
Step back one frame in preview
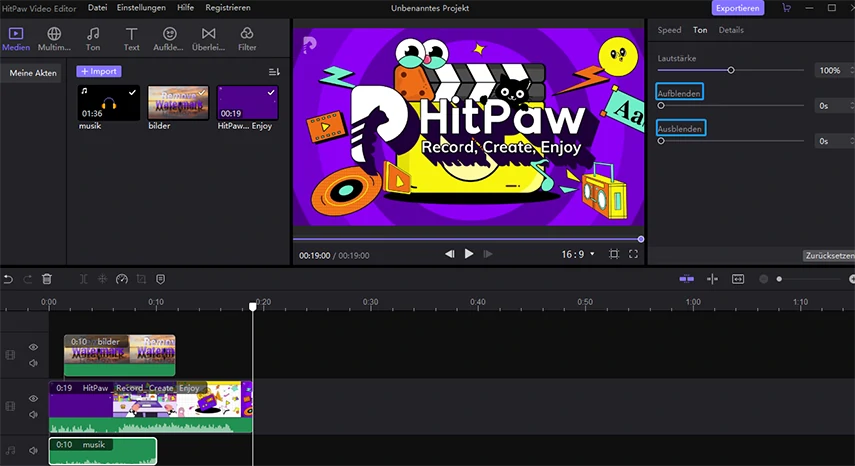[449, 254]
